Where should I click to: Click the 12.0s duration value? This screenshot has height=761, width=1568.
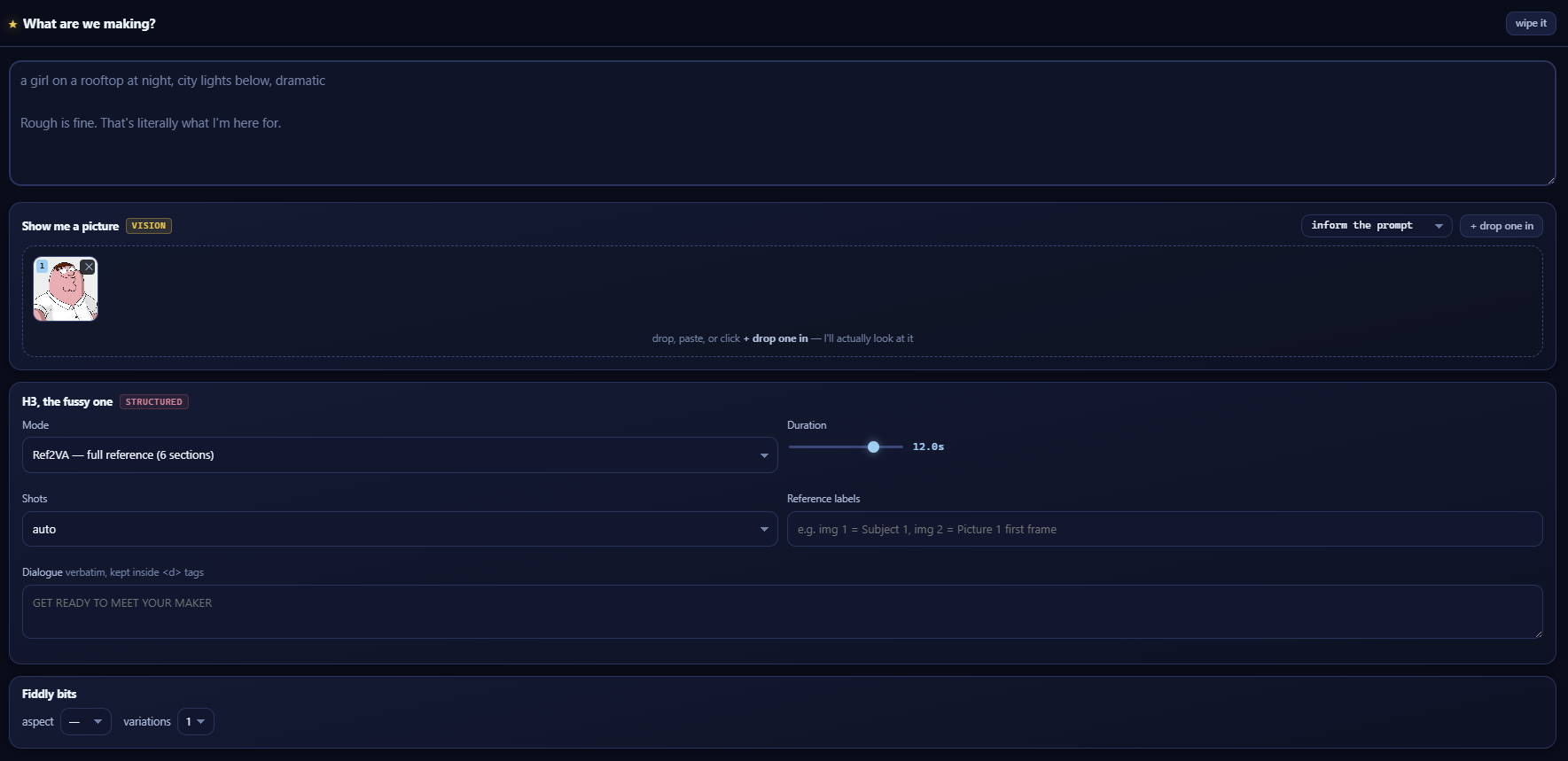point(928,447)
